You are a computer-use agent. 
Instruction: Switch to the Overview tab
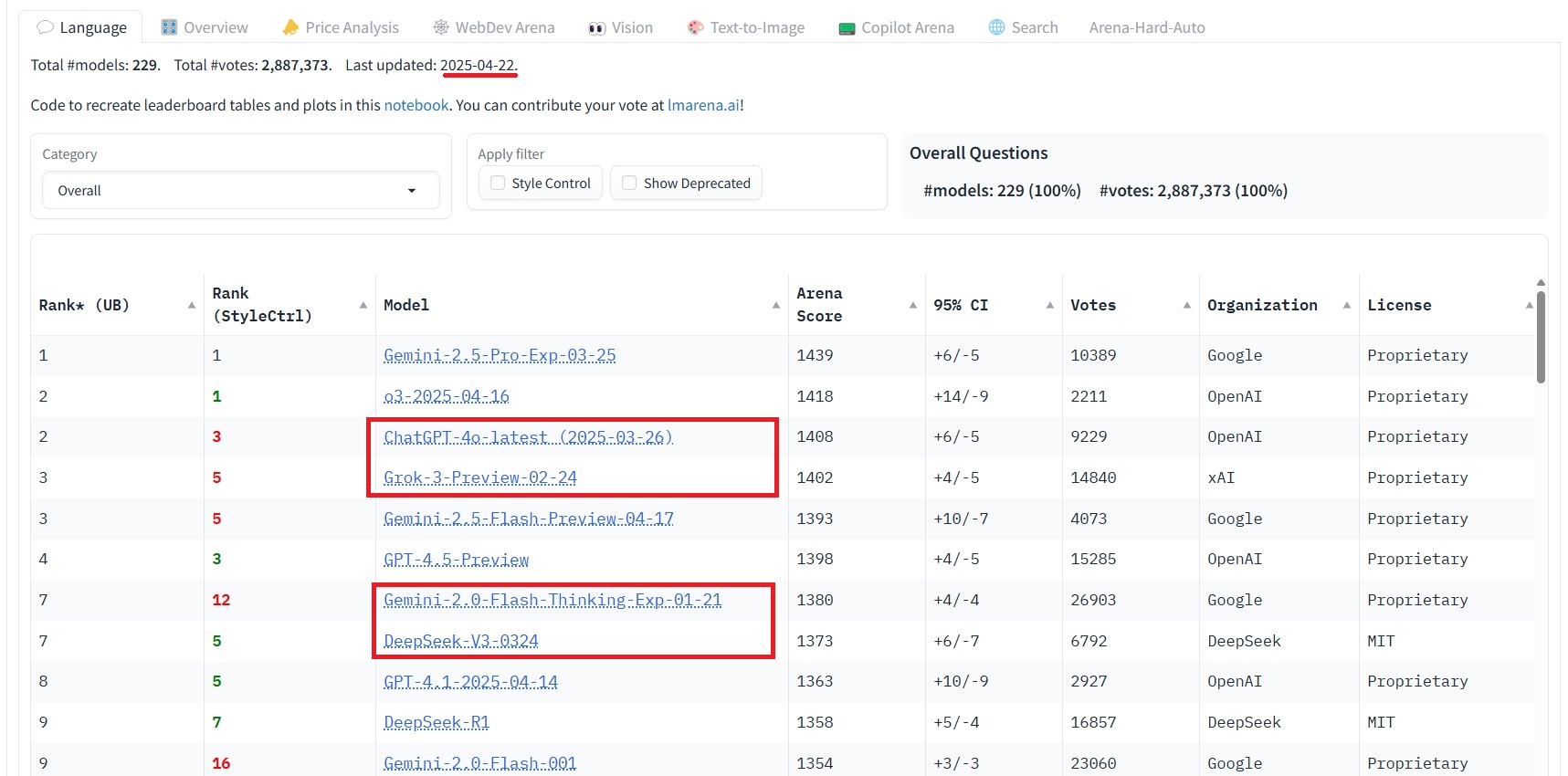[x=205, y=27]
